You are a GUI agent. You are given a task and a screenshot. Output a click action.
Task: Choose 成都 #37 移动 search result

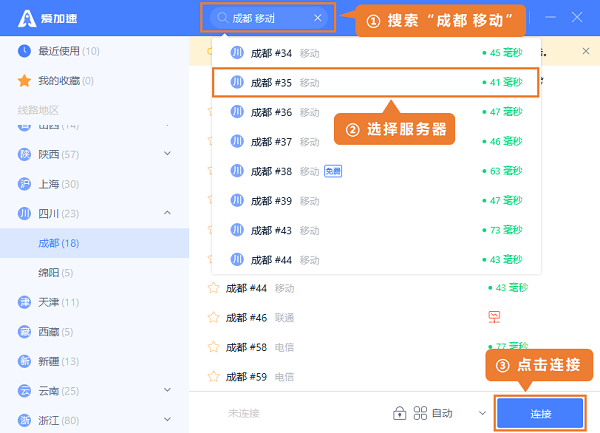[x=376, y=142]
